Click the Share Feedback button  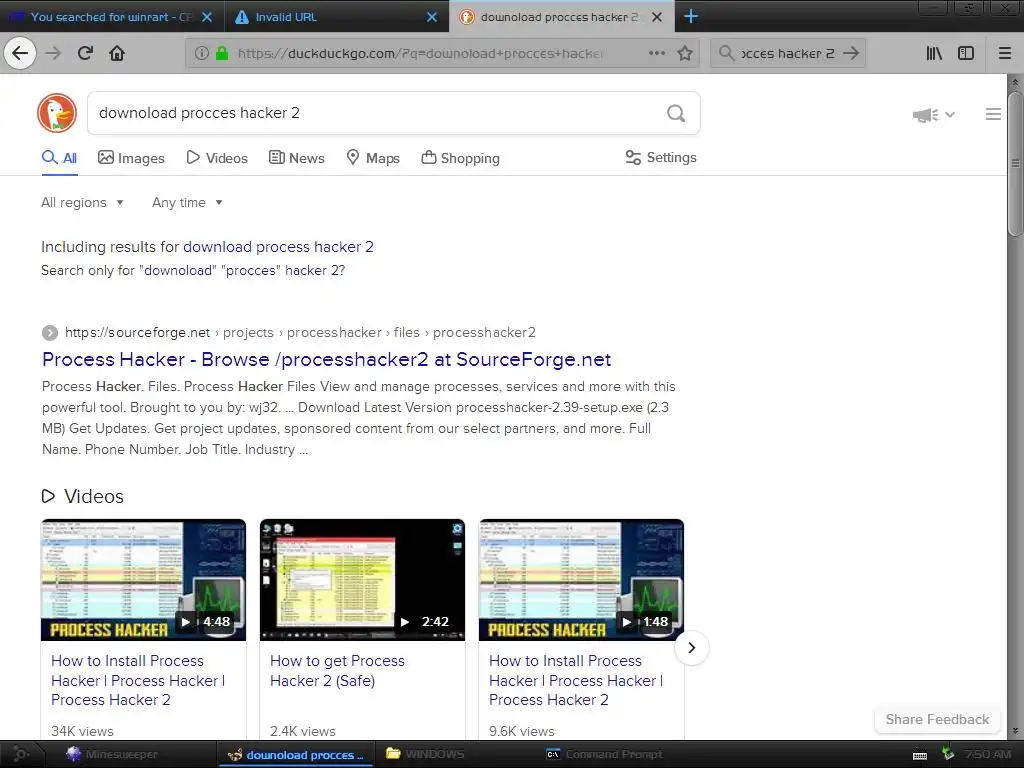937,719
